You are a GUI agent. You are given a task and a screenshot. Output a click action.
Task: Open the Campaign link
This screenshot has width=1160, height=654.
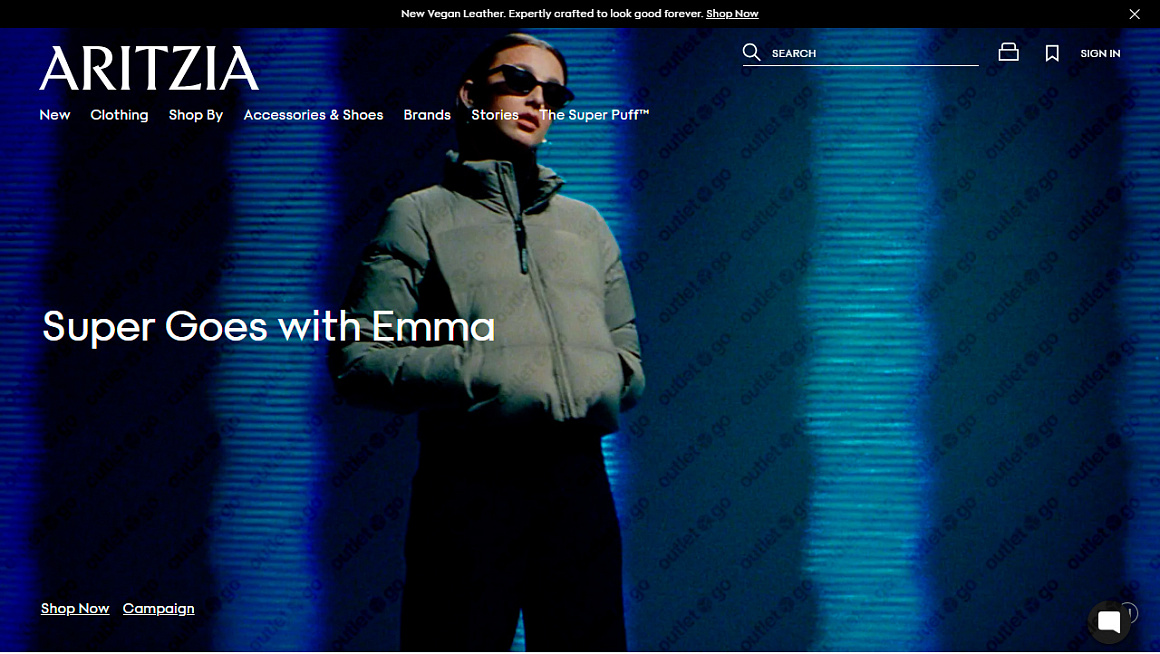(158, 608)
